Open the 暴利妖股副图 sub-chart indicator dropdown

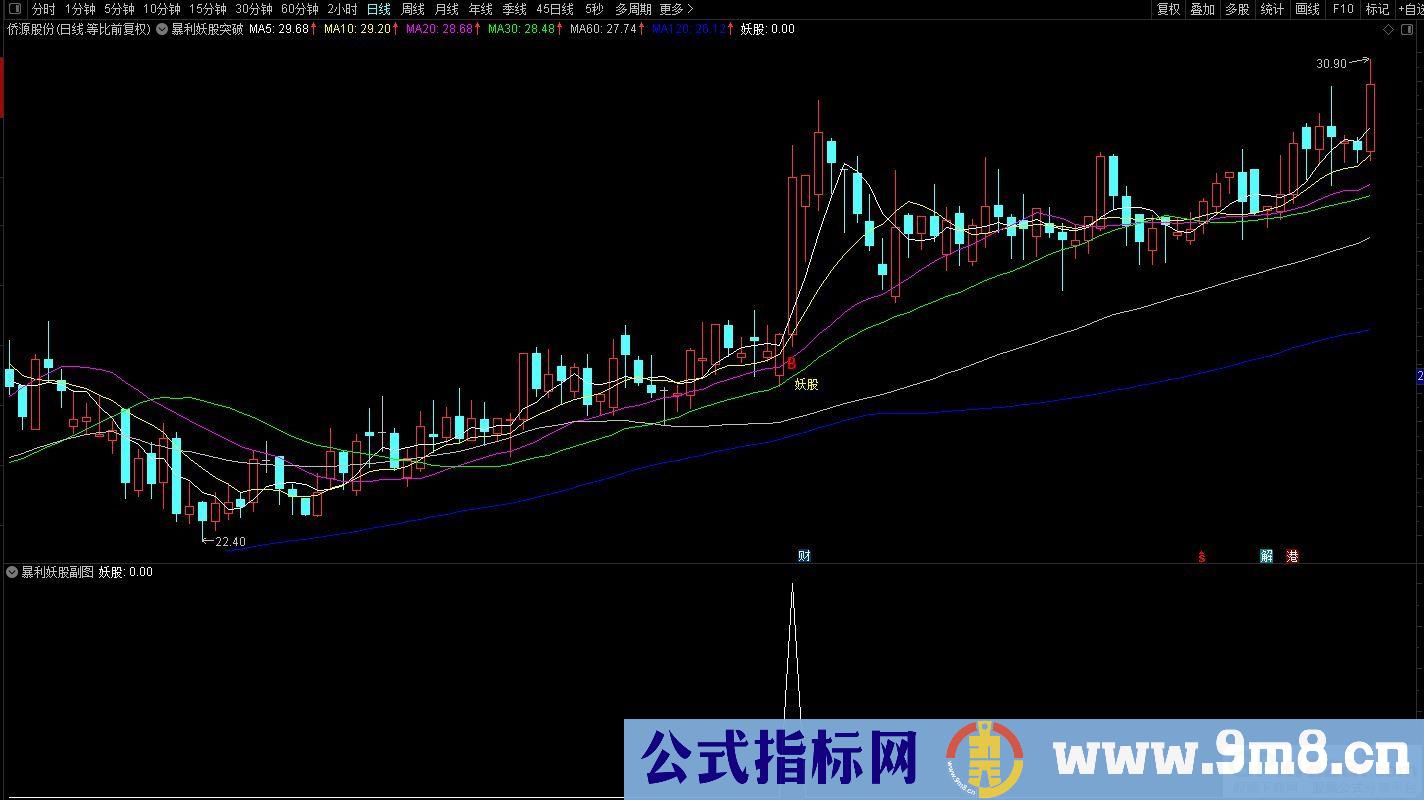(x=12, y=572)
